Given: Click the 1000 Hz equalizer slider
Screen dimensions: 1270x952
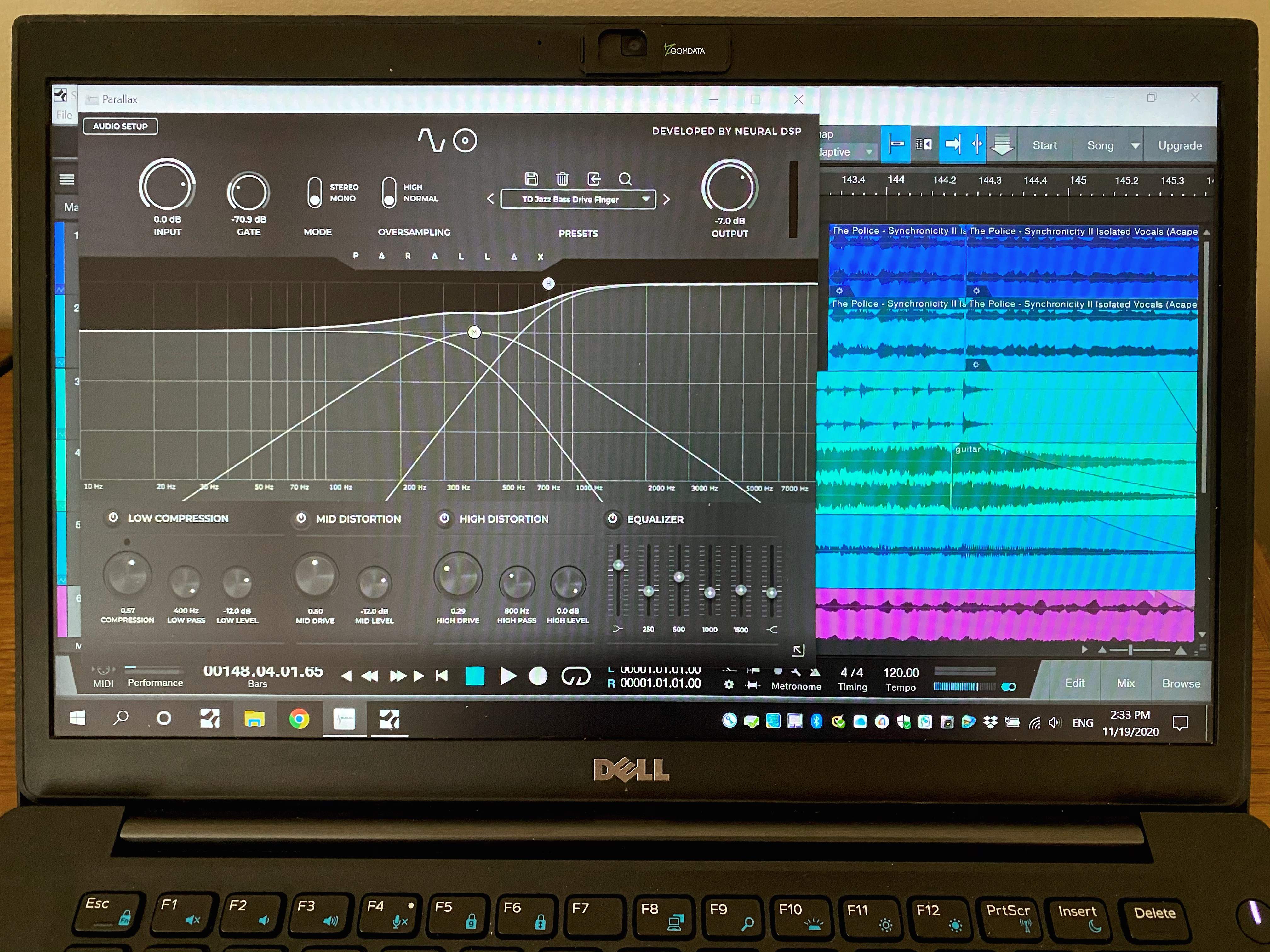Looking at the screenshot, I should click(710, 592).
